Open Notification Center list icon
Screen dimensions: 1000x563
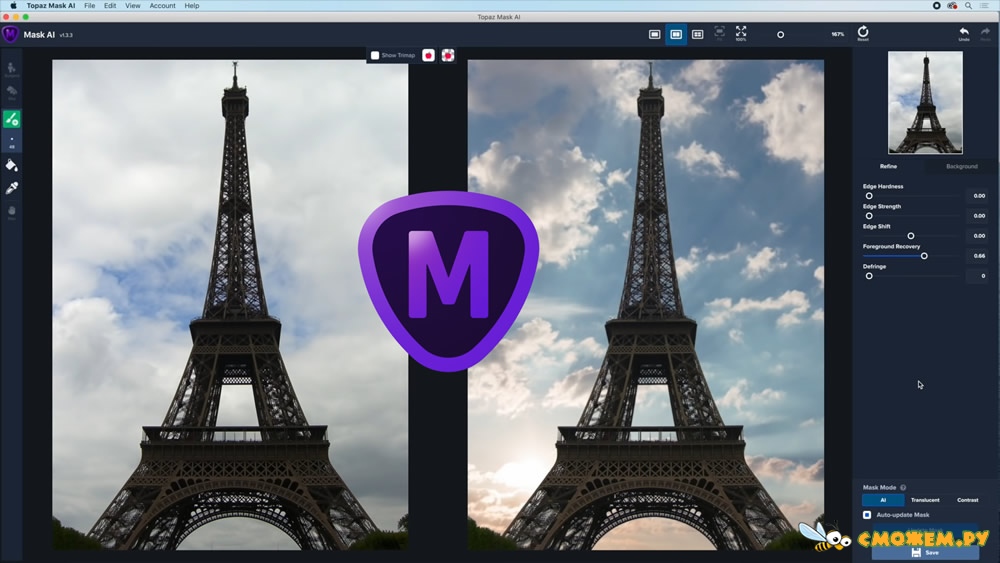[x=985, y=6]
